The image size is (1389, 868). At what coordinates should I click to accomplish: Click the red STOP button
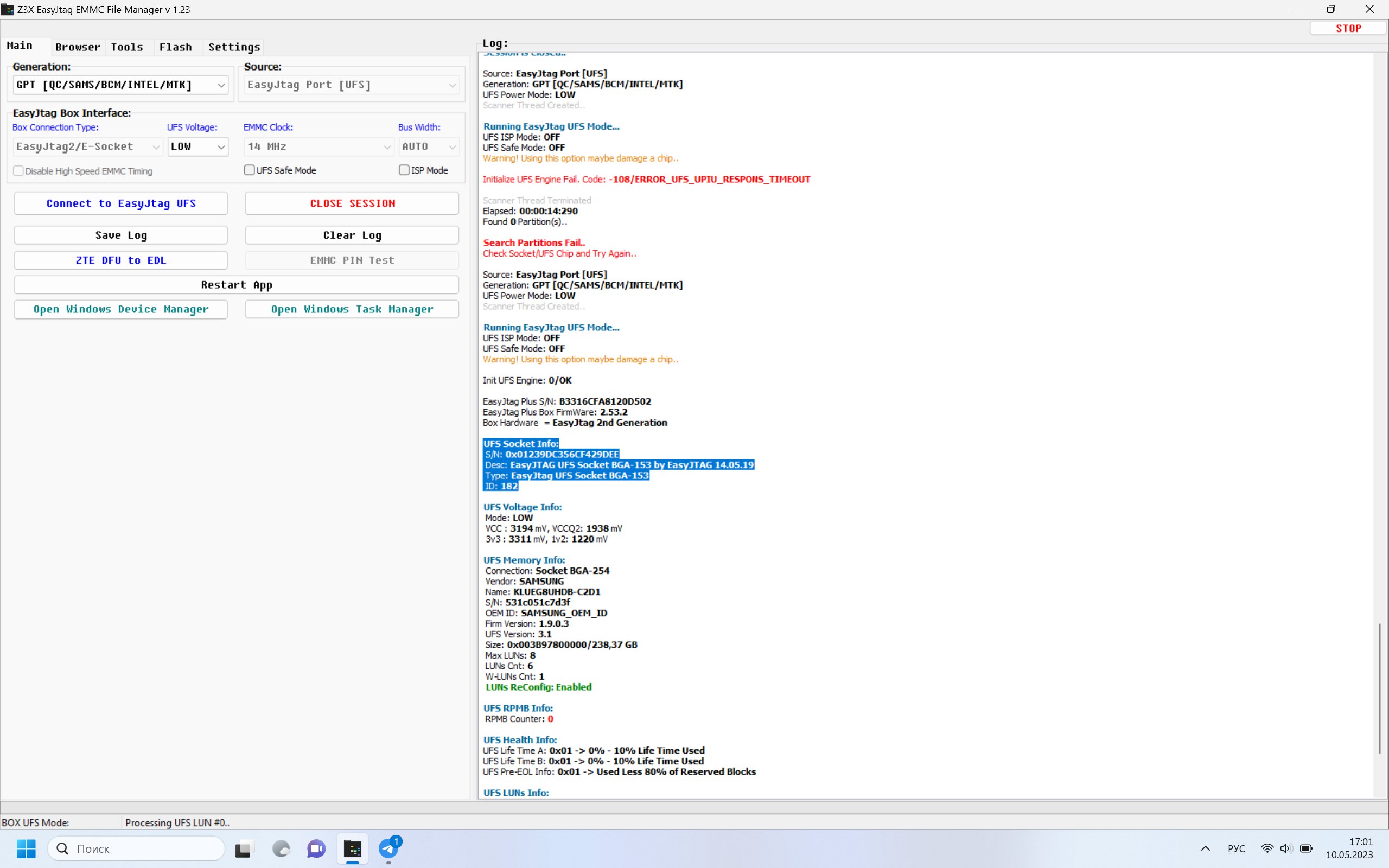tap(1348, 28)
